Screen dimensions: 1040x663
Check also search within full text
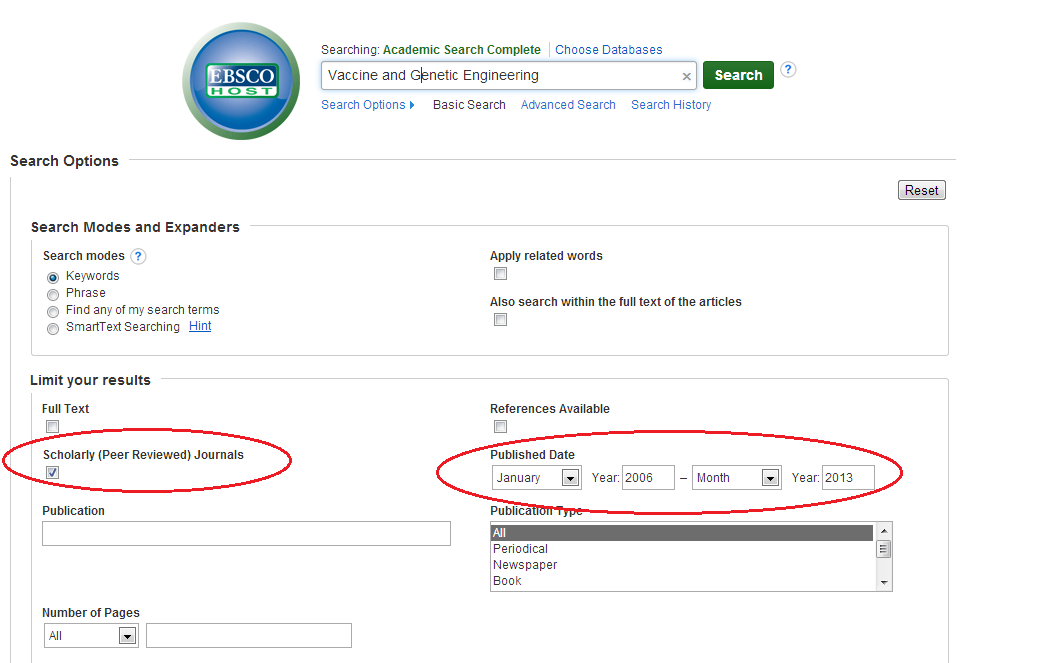pos(500,319)
